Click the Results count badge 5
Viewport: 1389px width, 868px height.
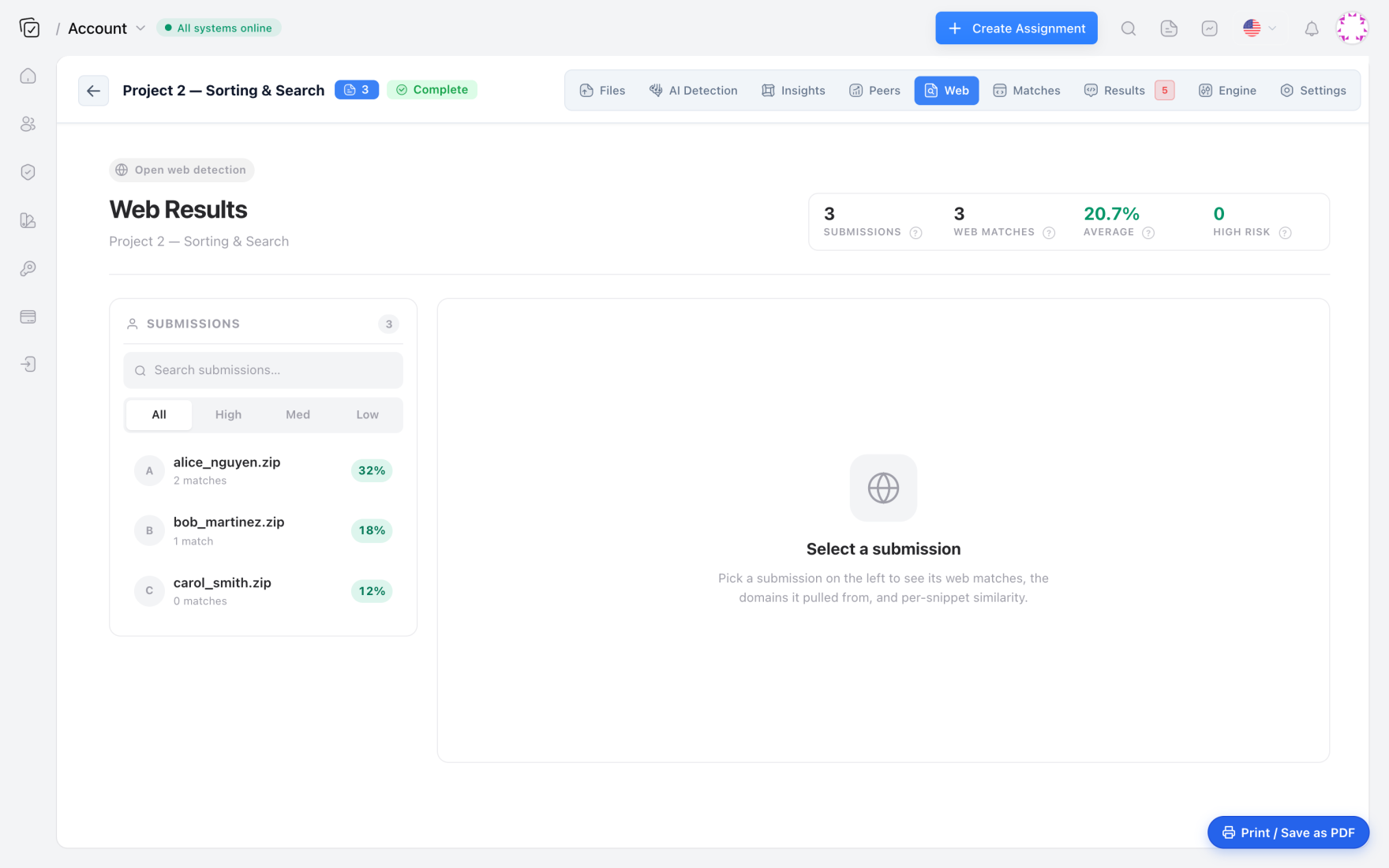[1165, 91]
